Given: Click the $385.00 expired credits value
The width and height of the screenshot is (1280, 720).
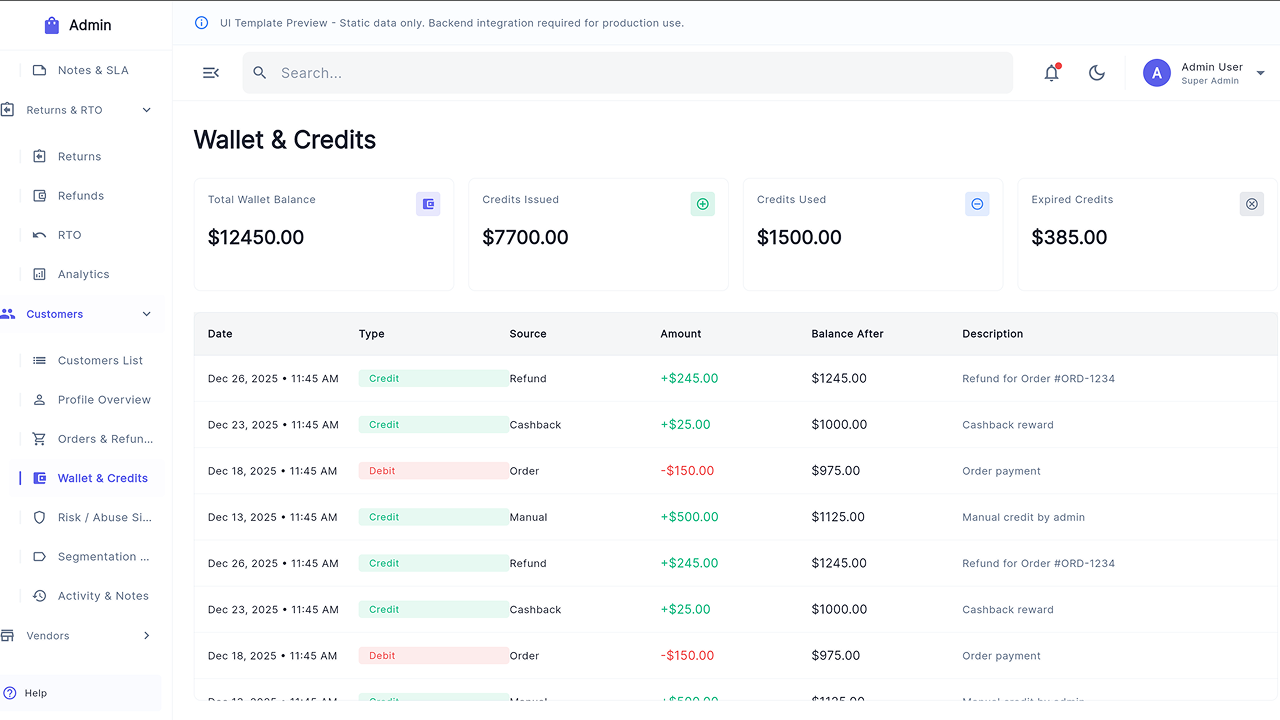Looking at the screenshot, I should pyautogui.click(x=1069, y=237).
